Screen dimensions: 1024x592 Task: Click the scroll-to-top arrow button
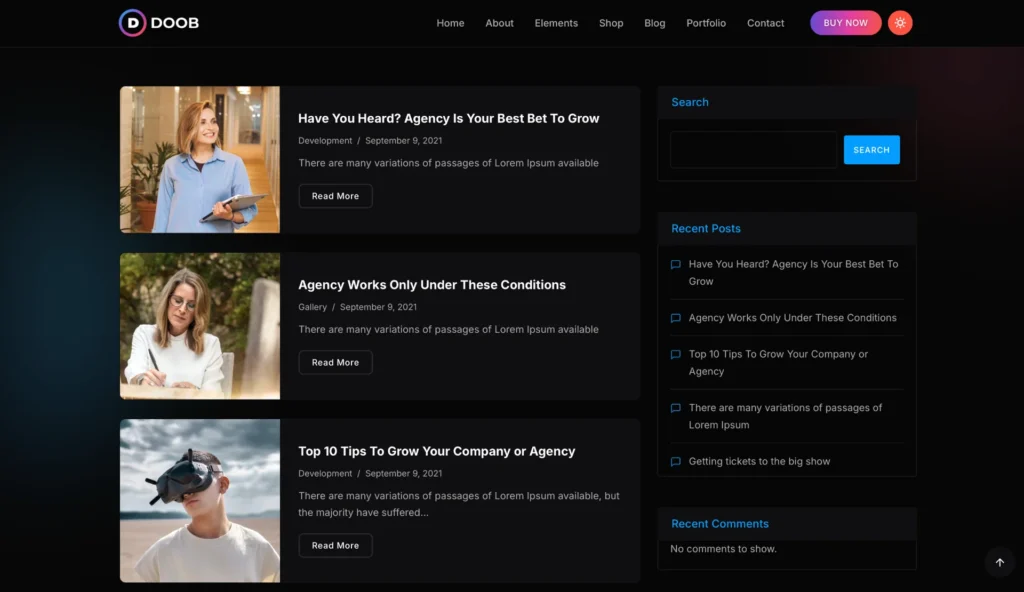pos(999,562)
